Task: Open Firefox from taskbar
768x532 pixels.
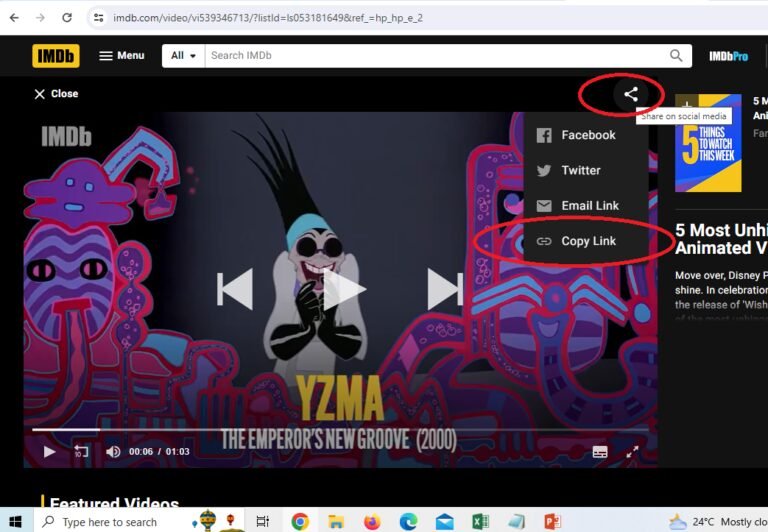Action: [x=372, y=522]
